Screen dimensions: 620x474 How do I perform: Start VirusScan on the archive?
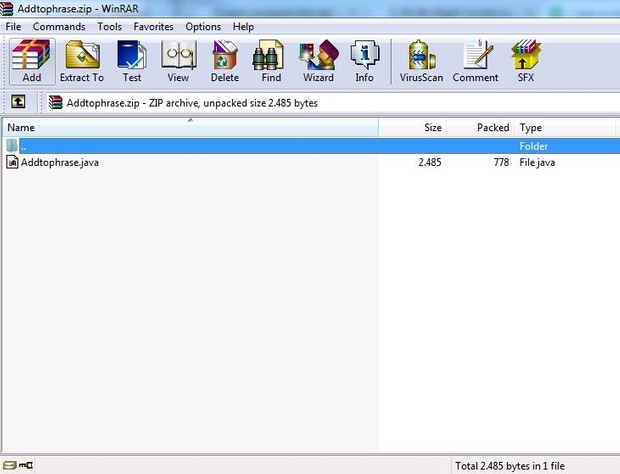[x=421, y=61]
